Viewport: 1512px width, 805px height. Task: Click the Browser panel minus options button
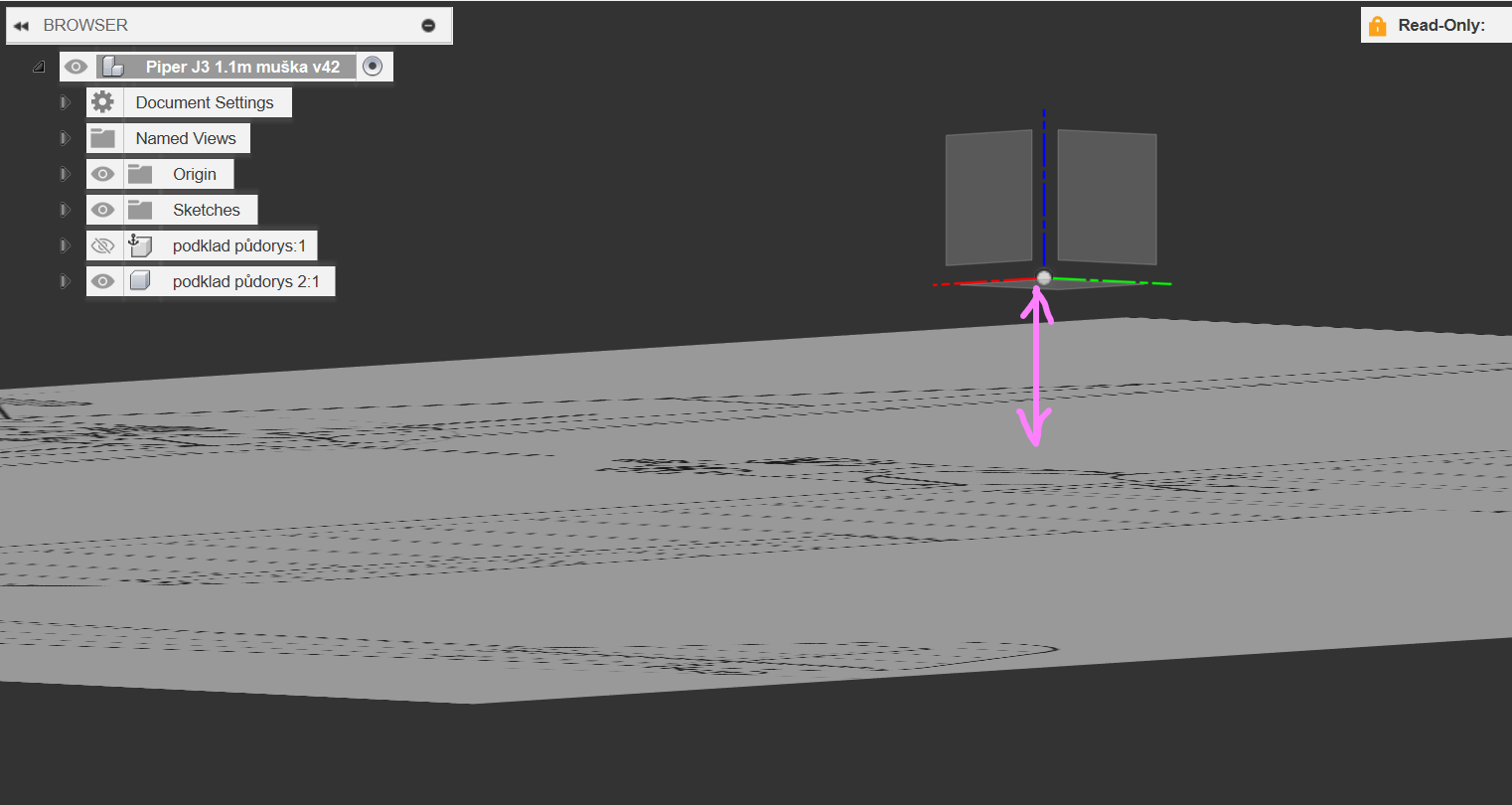point(428,26)
